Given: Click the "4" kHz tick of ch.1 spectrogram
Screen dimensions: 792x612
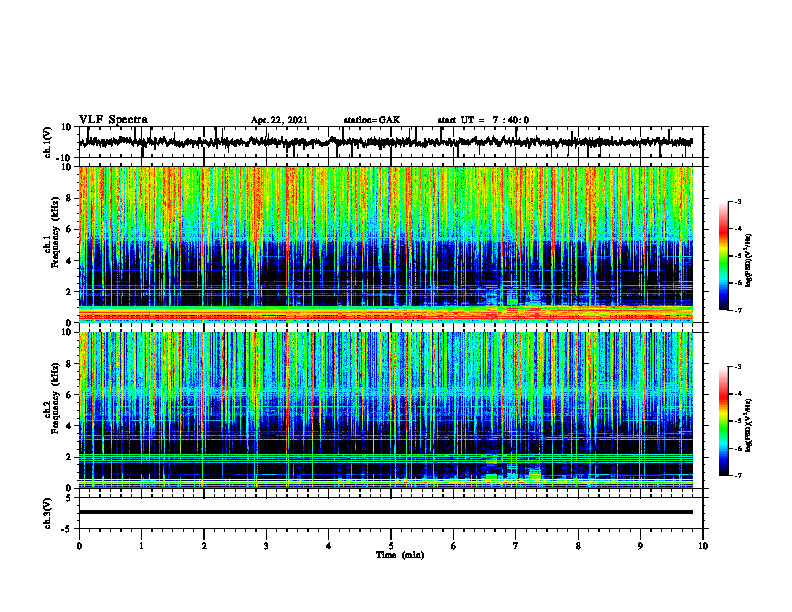Looking at the screenshot, I should click(x=70, y=261).
